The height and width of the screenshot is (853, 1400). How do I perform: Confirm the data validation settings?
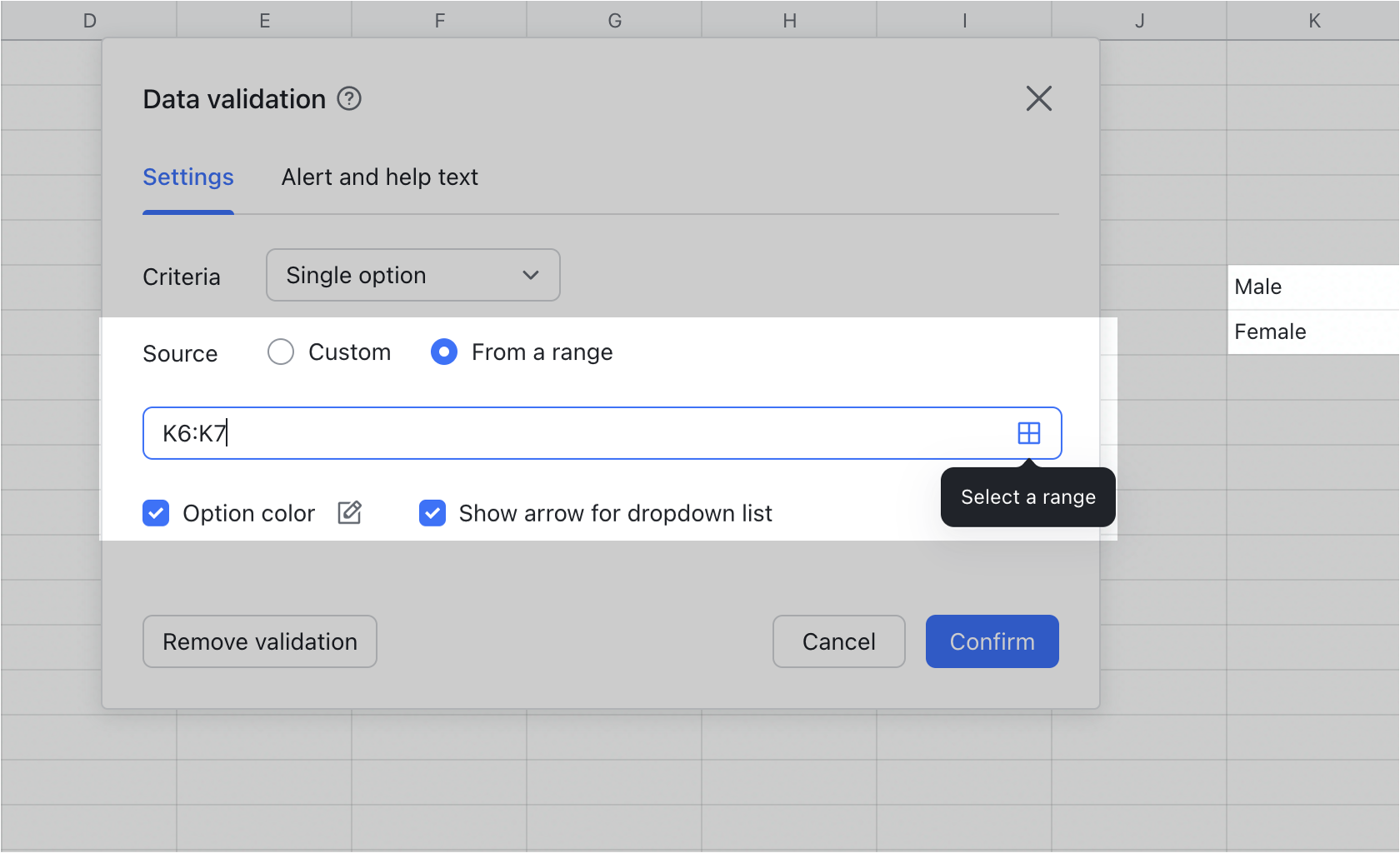(x=992, y=641)
